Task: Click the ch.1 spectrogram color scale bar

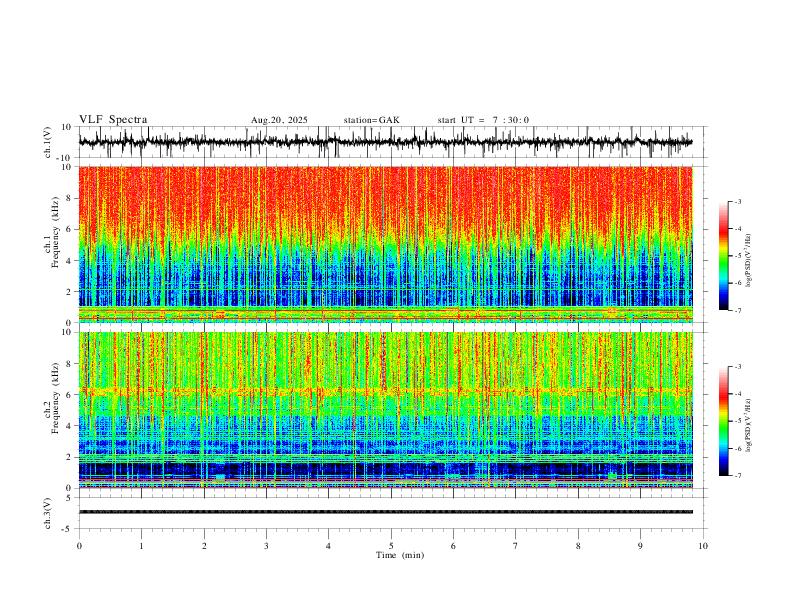Action: (x=723, y=256)
